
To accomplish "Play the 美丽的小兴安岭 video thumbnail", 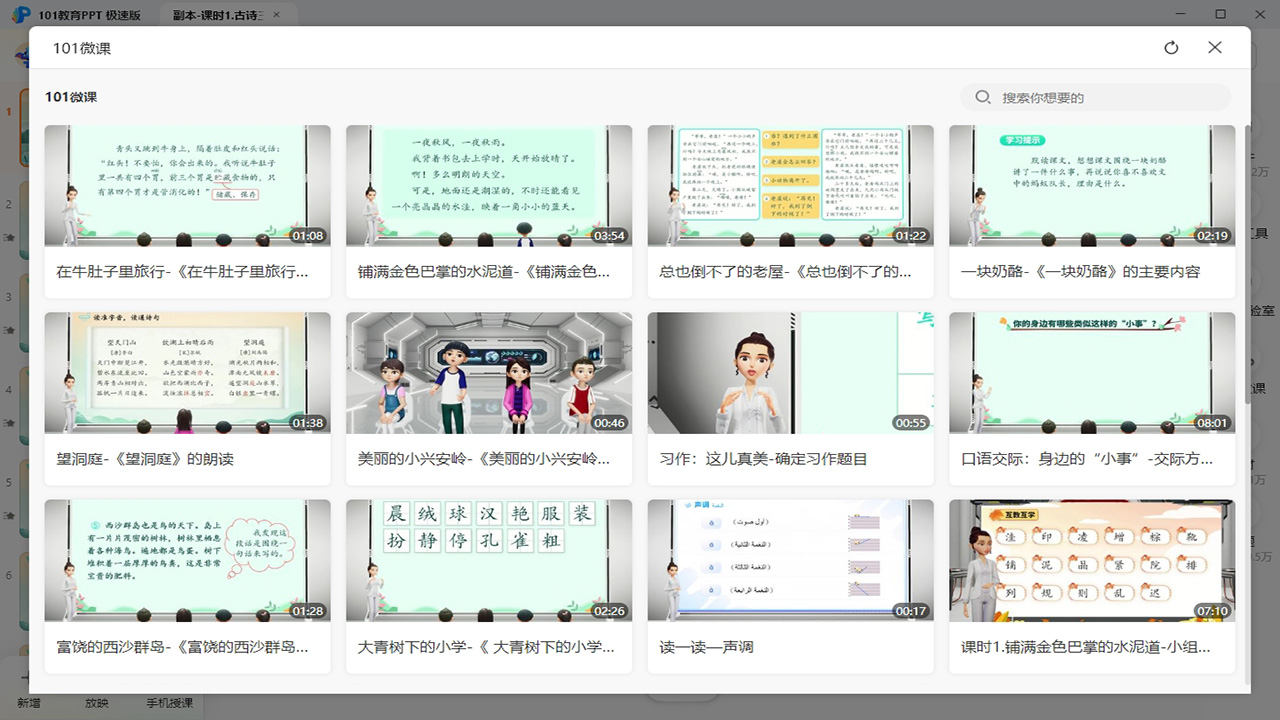I will coord(488,372).
